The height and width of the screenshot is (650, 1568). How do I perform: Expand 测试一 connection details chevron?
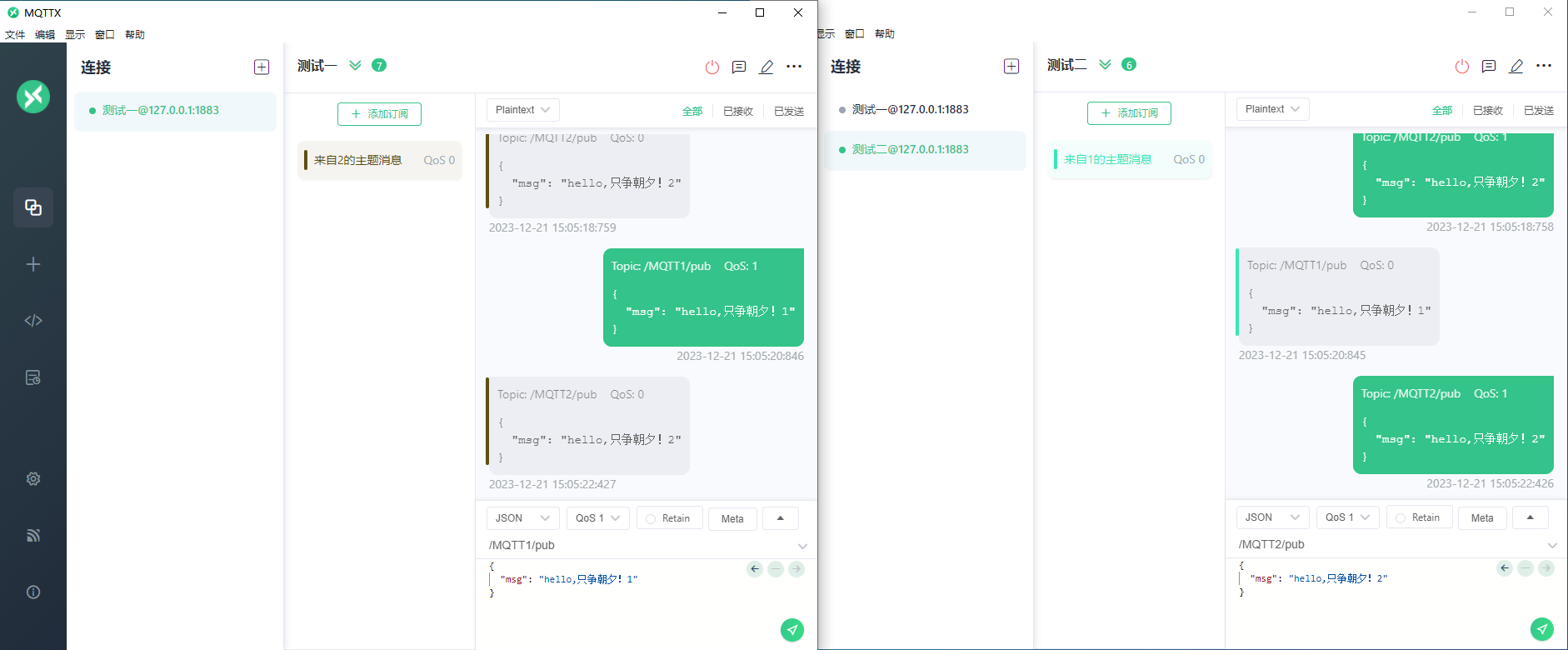pos(355,66)
